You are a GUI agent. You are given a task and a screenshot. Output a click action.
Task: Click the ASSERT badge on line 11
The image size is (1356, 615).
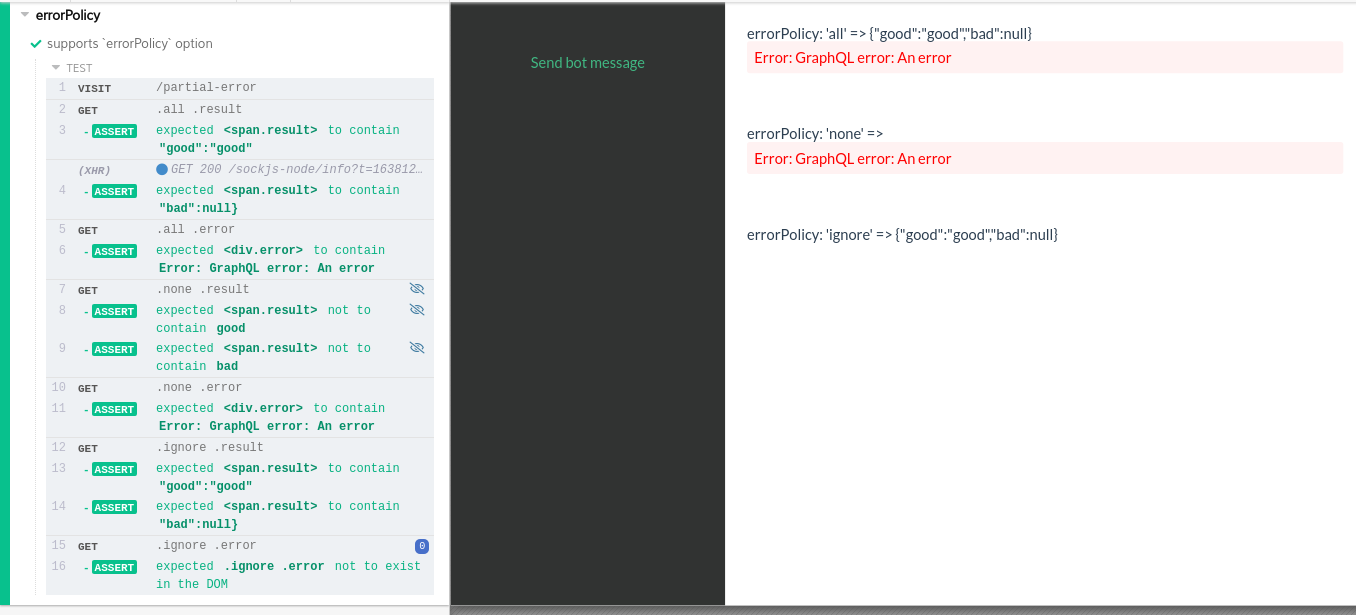(113, 409)
